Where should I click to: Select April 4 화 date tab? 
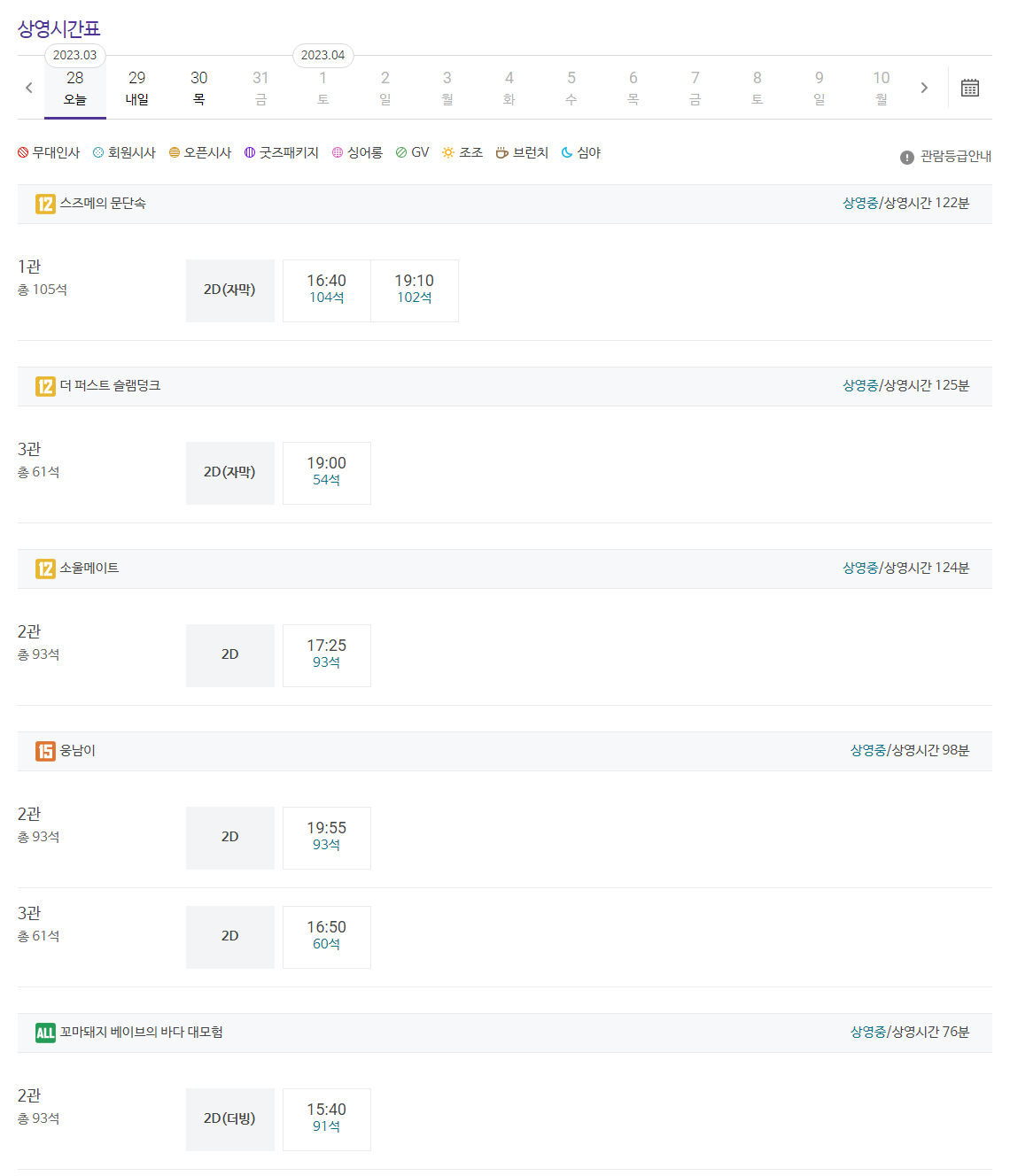point(509,88)
